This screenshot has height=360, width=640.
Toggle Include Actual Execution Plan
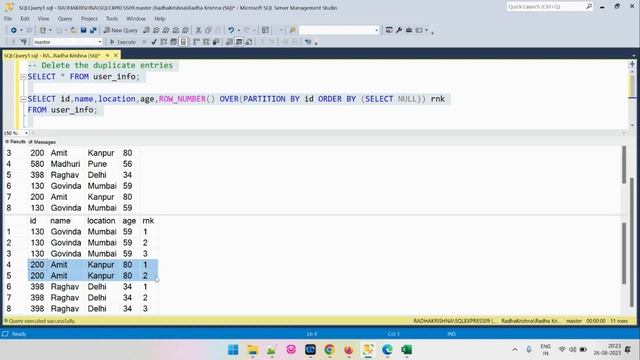point(196,42)
